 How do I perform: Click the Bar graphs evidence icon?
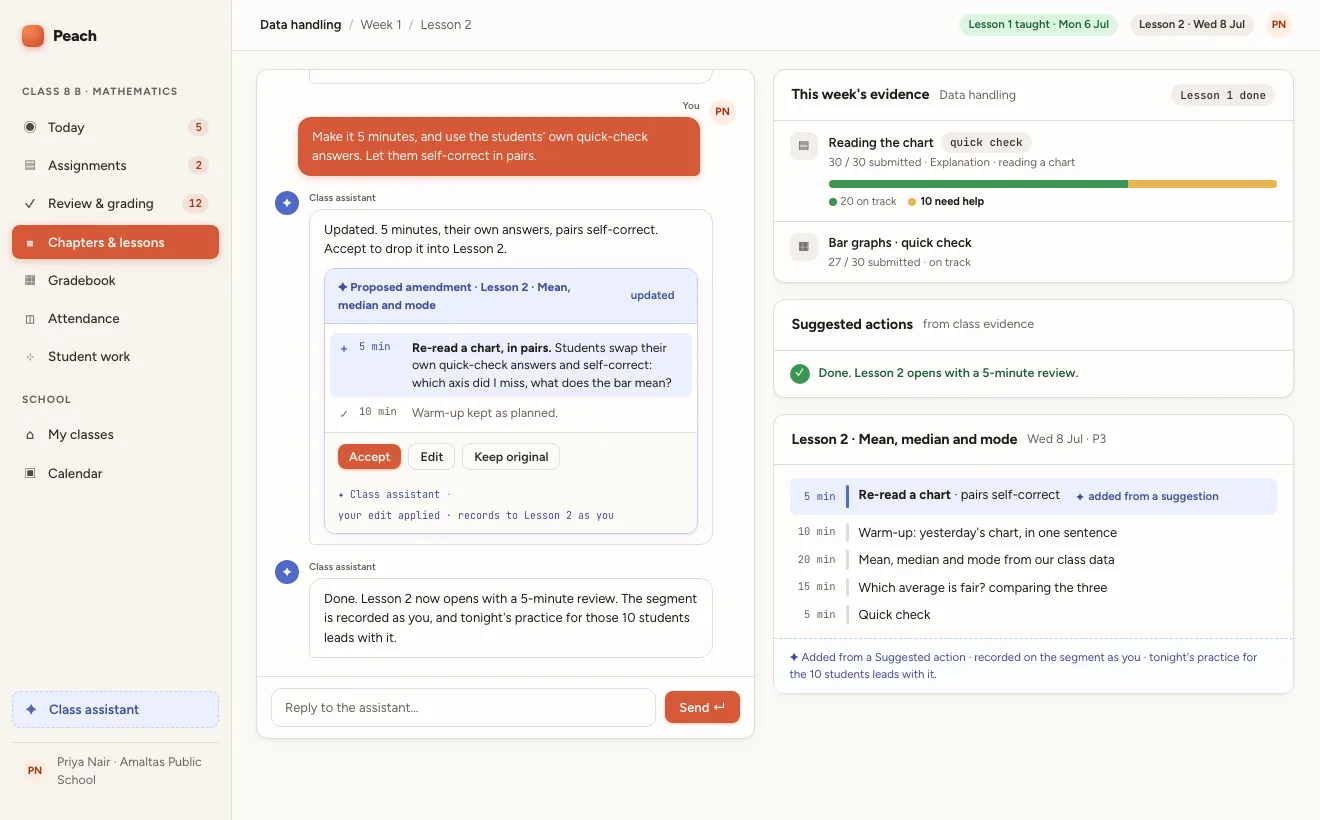804,246
